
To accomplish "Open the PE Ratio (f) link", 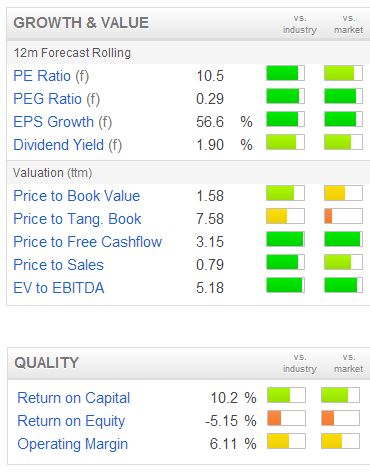I will [51, 76].
